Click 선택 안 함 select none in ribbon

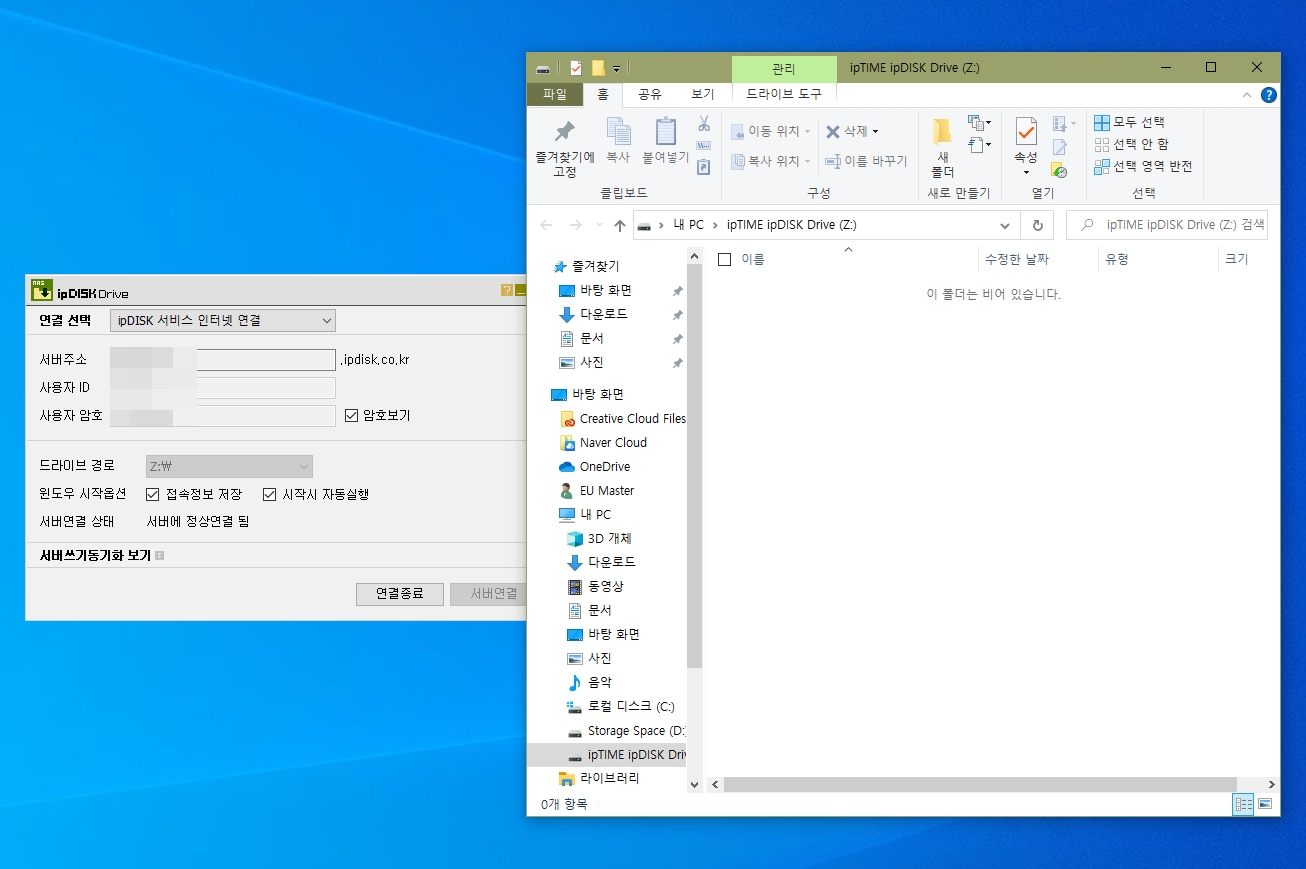pos(1131,144)
